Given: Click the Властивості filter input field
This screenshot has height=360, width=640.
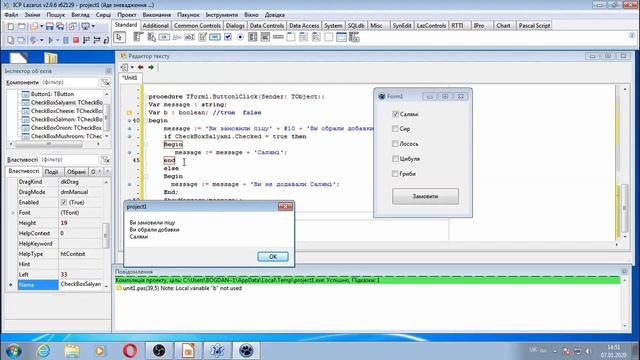Looking at the screenshot, I should pos(70,160).
